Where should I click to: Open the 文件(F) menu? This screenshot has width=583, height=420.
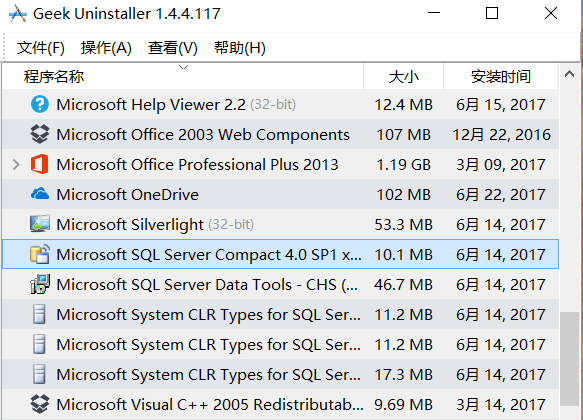(41, 48)
